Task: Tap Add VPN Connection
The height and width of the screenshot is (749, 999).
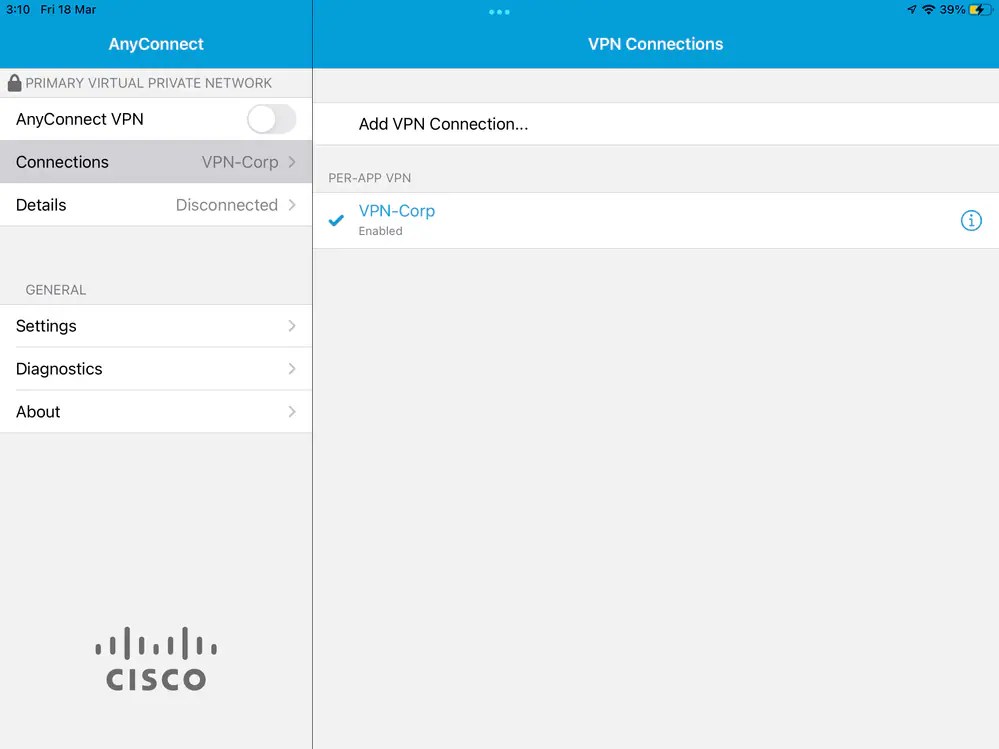Action: coord(443,124)
